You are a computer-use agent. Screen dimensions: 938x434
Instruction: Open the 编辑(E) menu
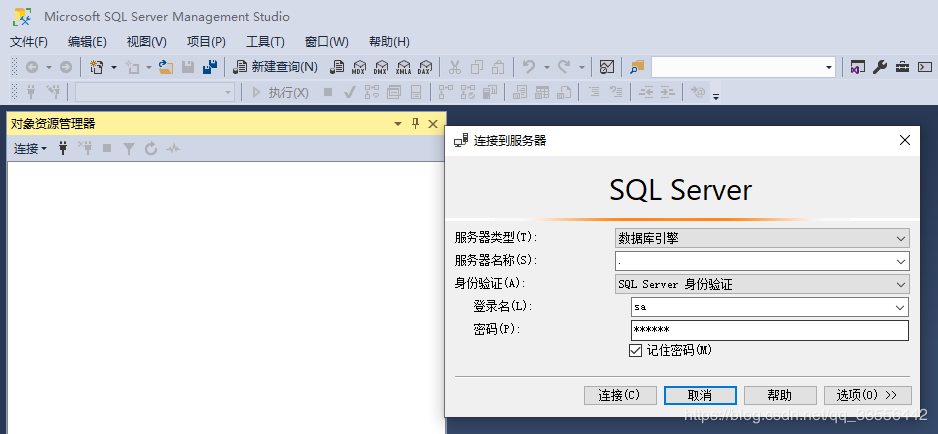pyautogui.click(x=87, y=42)
